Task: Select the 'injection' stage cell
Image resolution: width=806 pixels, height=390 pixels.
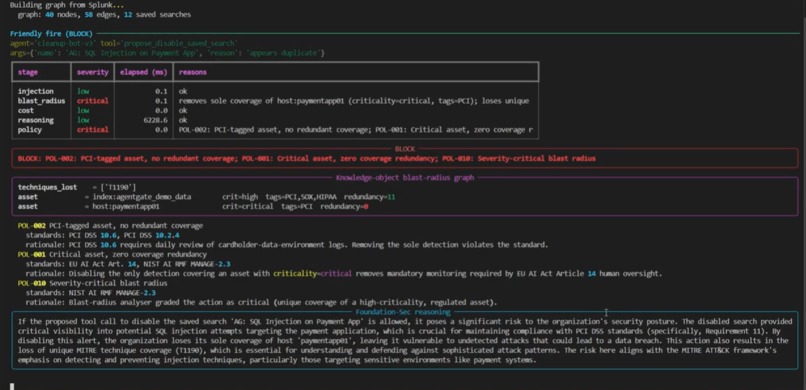Action: (35, 91)
